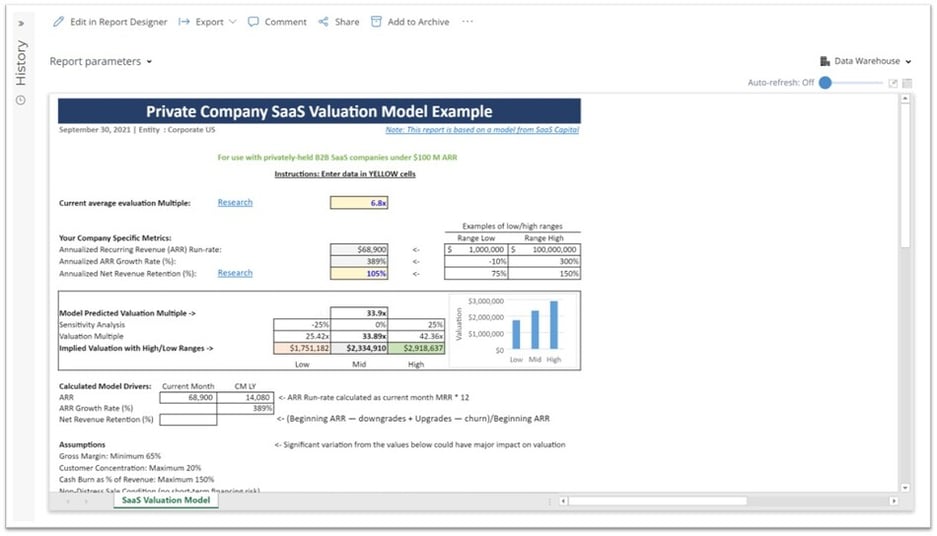This screenshot has height=536, width=937.
Task: Click the 1,000,000 Range Low cell
Action: coord(476,250)
